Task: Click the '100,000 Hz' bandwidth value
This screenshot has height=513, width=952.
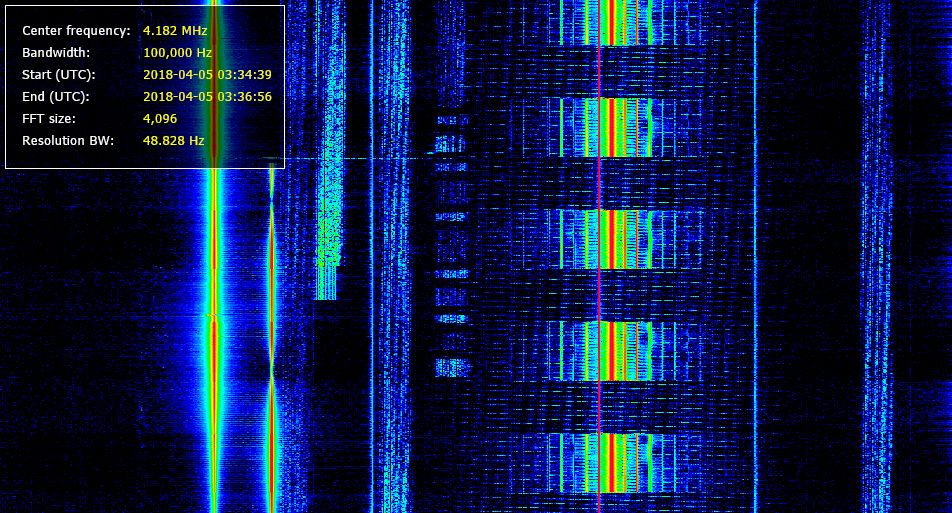Action: coord(177,53)
